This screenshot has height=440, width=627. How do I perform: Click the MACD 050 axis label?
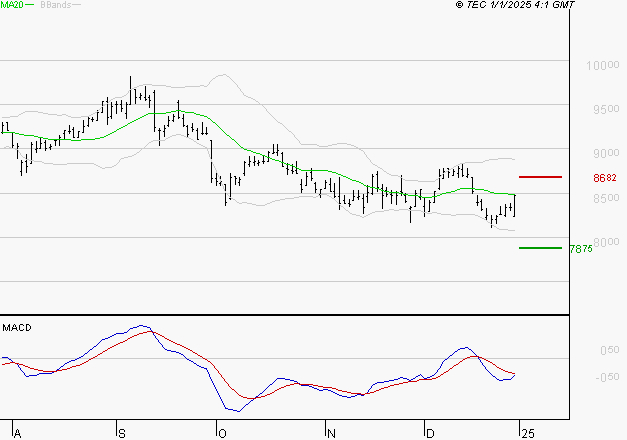point(610,350)
